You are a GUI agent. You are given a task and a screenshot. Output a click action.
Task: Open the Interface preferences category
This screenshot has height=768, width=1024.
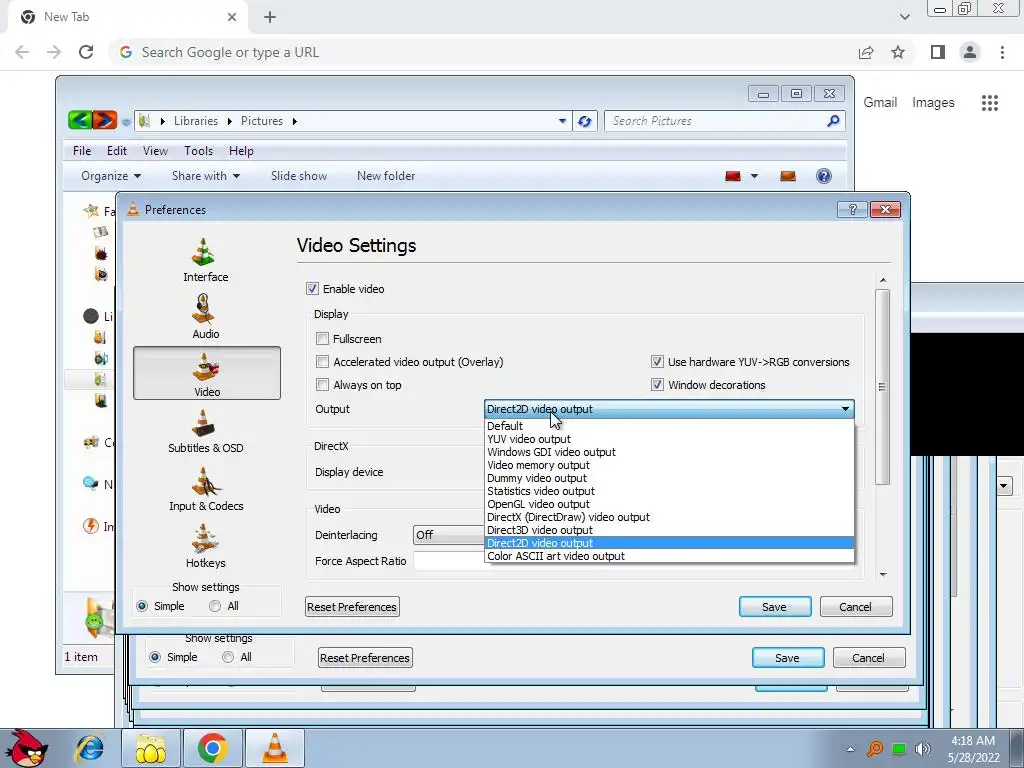point(206,260)
